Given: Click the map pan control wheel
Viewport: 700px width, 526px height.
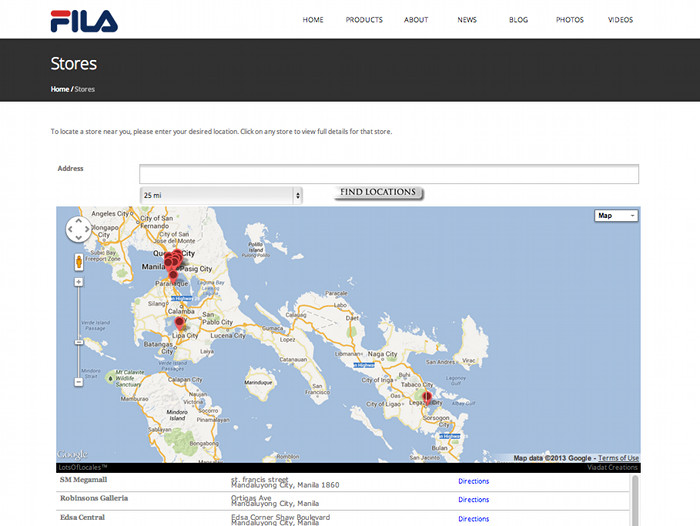Looking at the screenshot, I should [78, 230].
